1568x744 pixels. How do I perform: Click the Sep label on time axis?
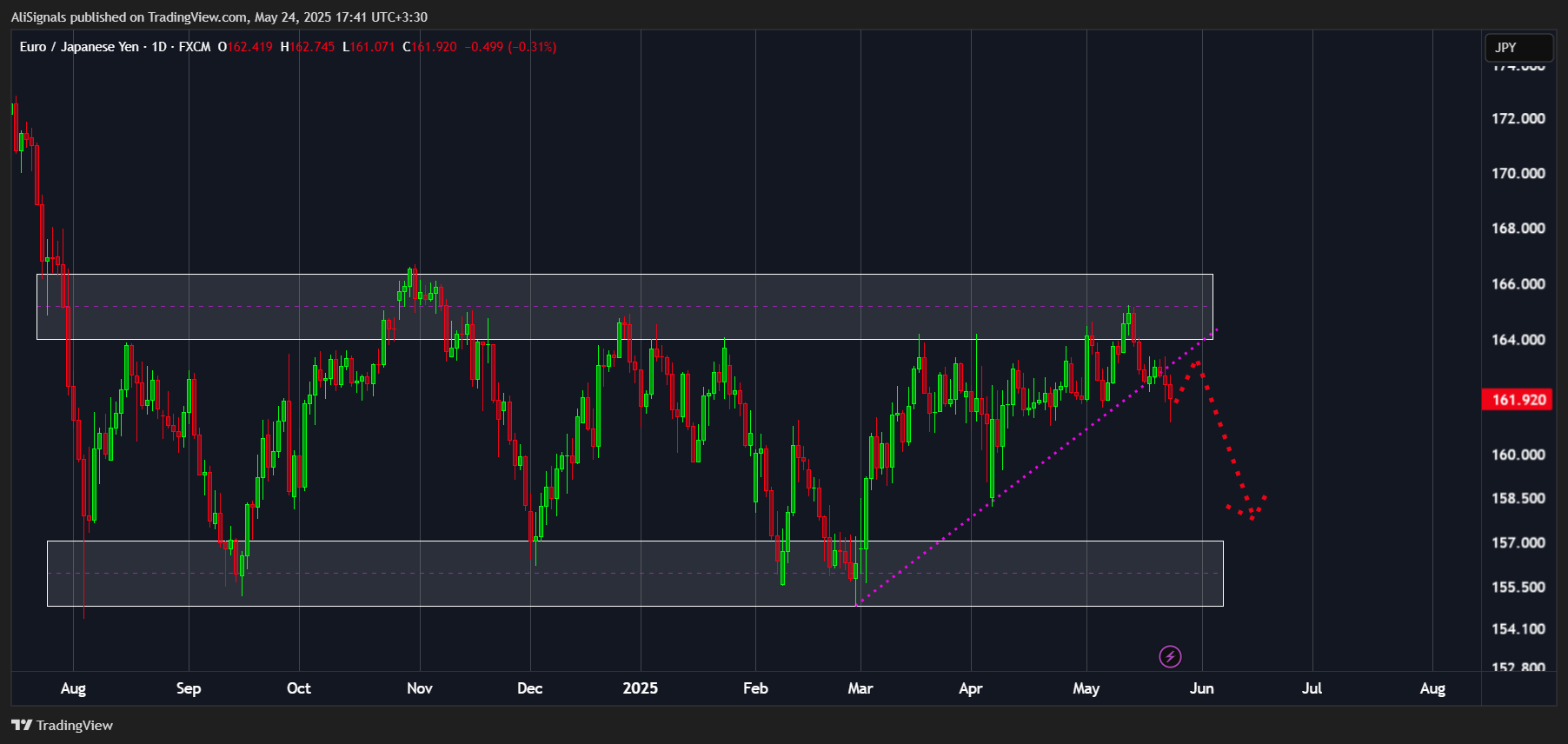pyautogui.click(x=189, y=688)
